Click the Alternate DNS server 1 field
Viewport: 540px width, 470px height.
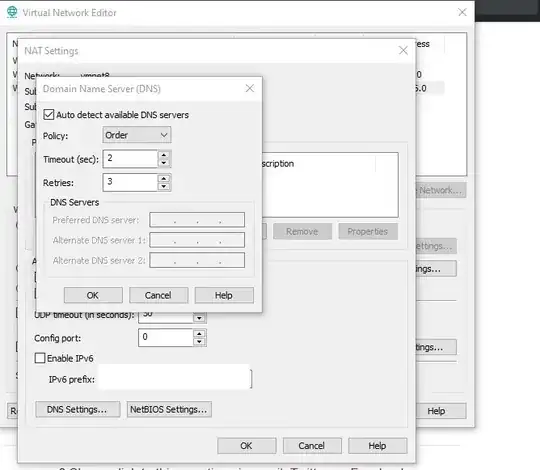coord(197,240)
